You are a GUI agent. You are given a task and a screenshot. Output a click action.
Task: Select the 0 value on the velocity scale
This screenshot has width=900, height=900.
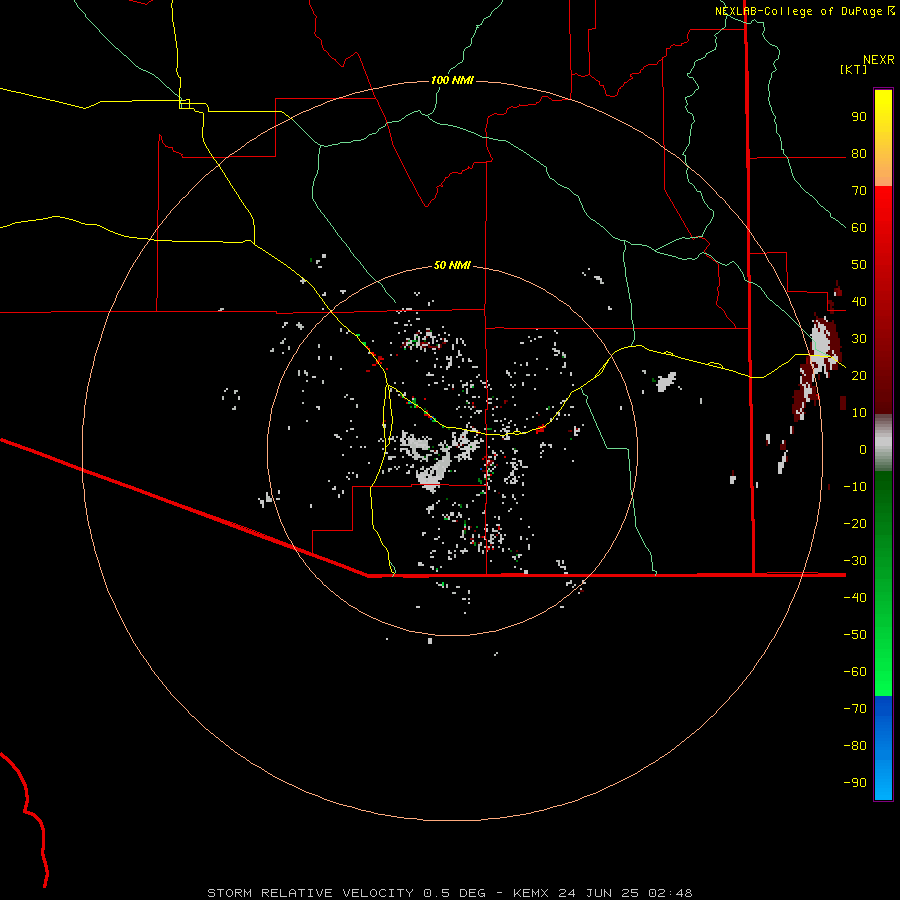pos(863,450)
